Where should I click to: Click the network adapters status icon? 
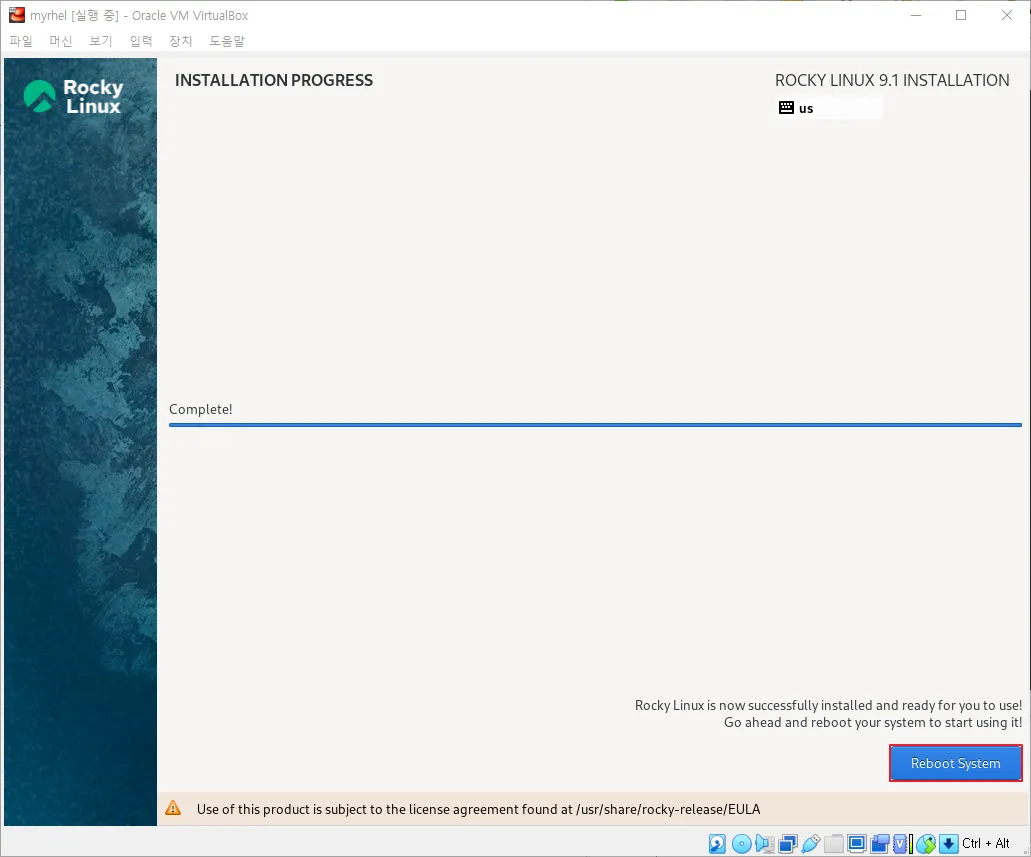788,843
